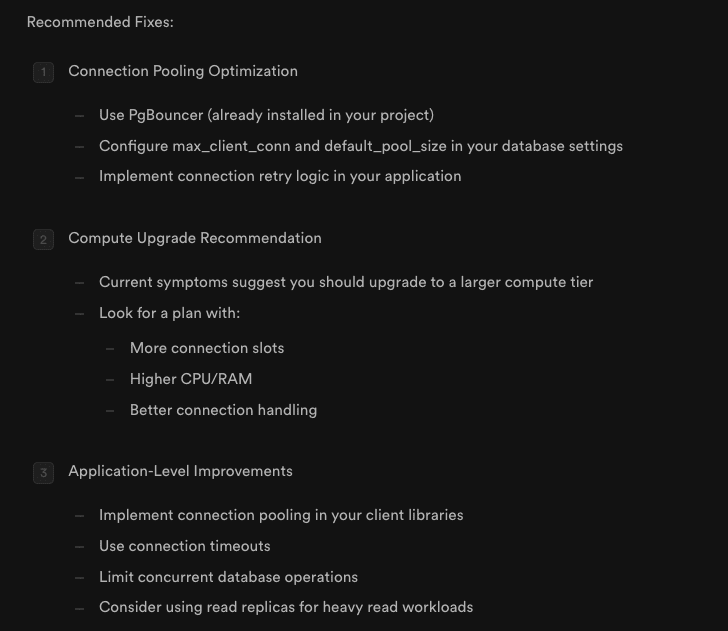Click Implement connection retry logic line
Screen dimensions: 728x631
point(280,176)
